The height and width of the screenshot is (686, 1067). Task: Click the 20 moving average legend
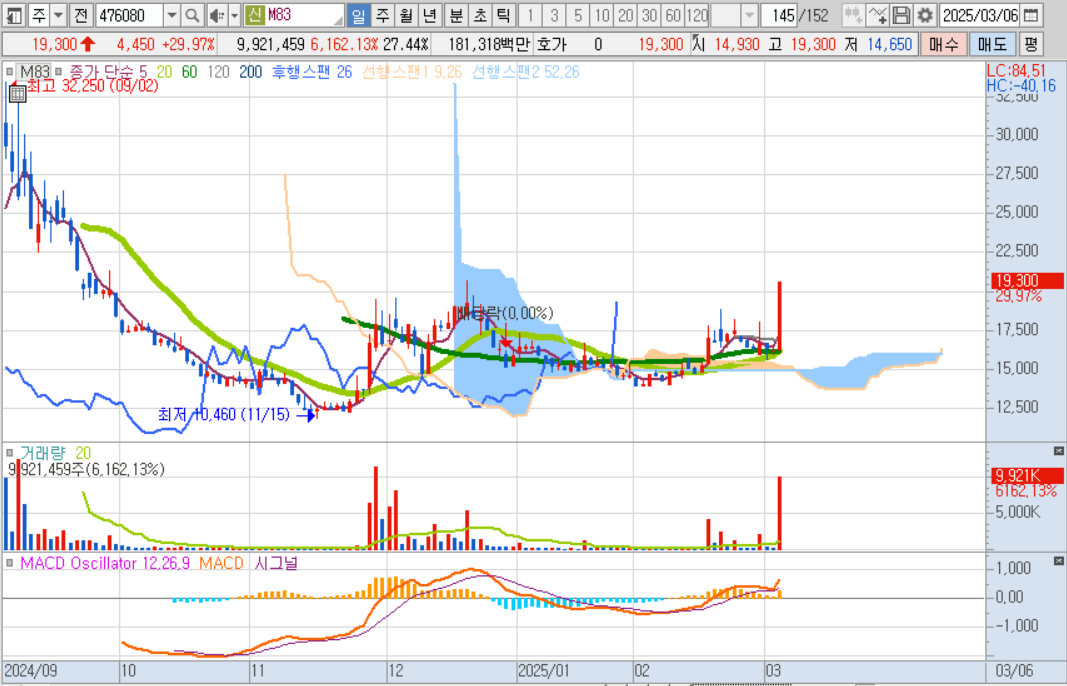pos(164,71)
